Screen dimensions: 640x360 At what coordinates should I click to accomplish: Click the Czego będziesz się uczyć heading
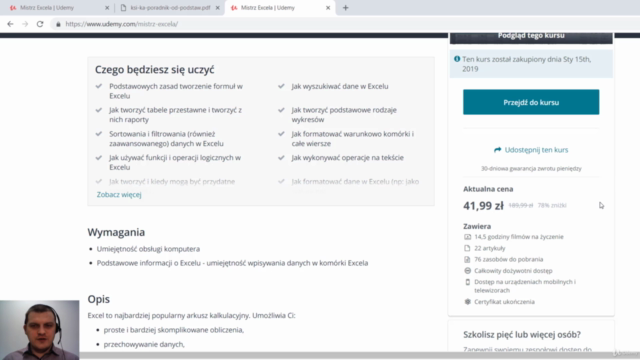(155, 70)
